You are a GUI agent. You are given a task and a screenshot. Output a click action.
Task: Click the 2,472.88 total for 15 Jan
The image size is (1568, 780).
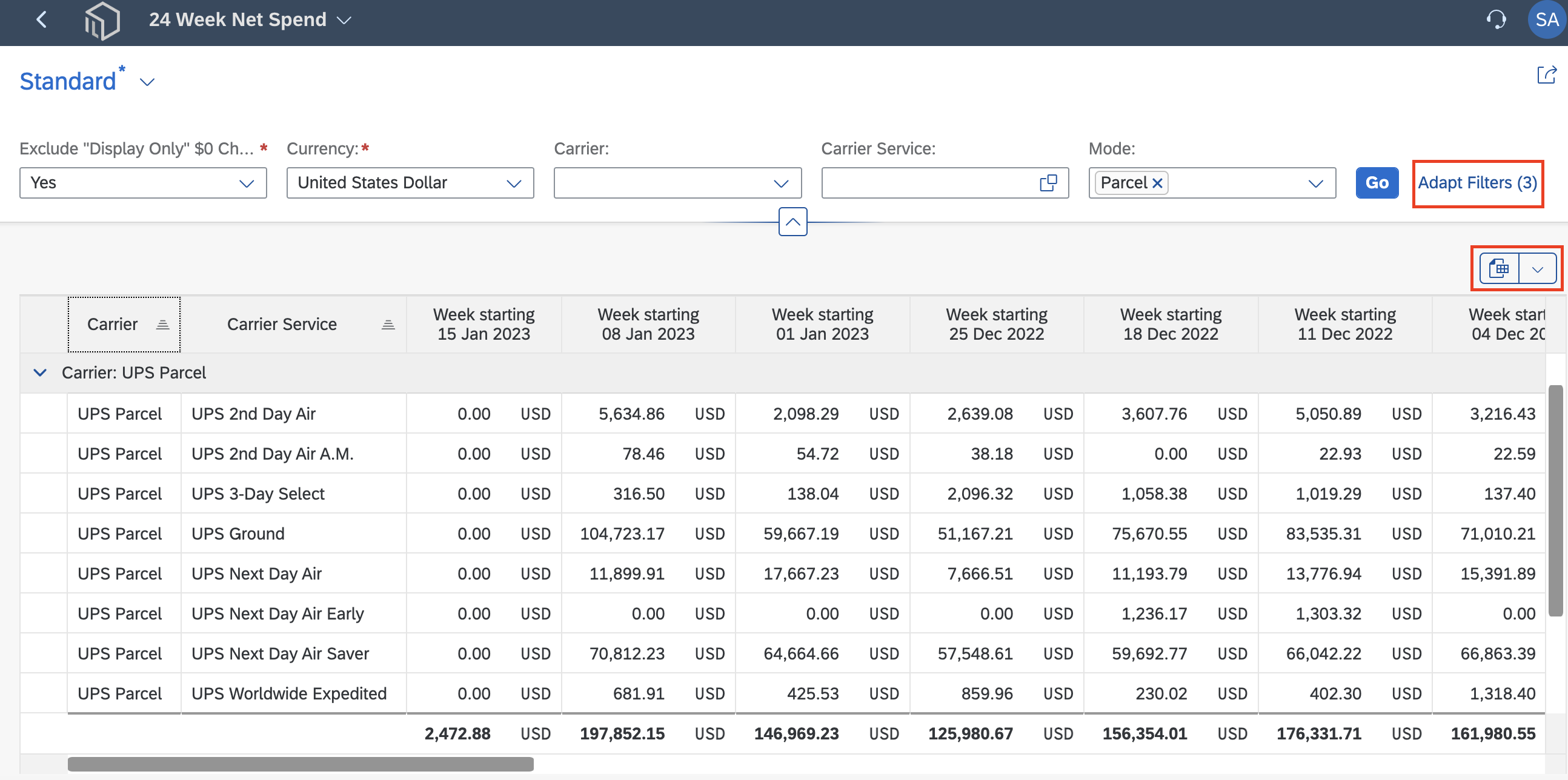pos(457,734)
